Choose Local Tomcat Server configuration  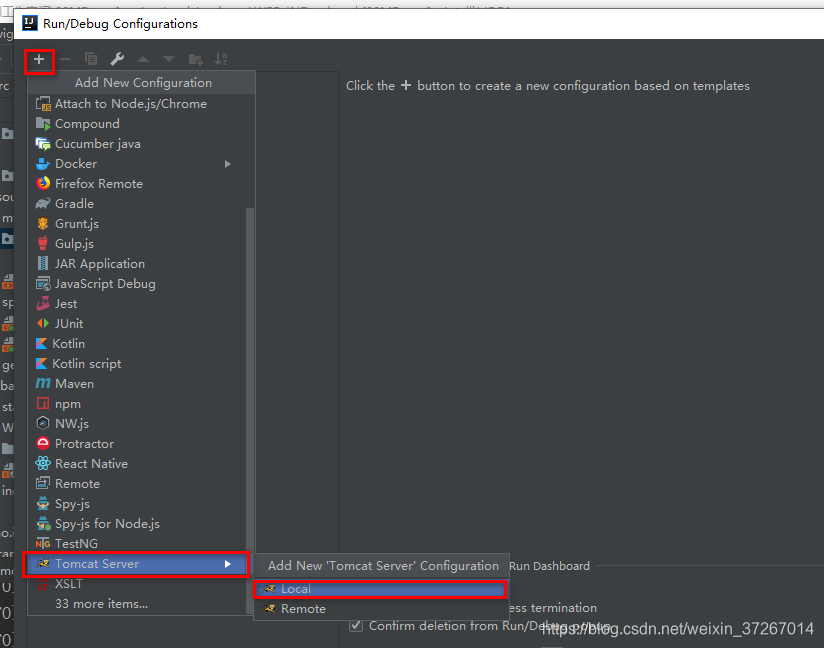coord(380,589)
